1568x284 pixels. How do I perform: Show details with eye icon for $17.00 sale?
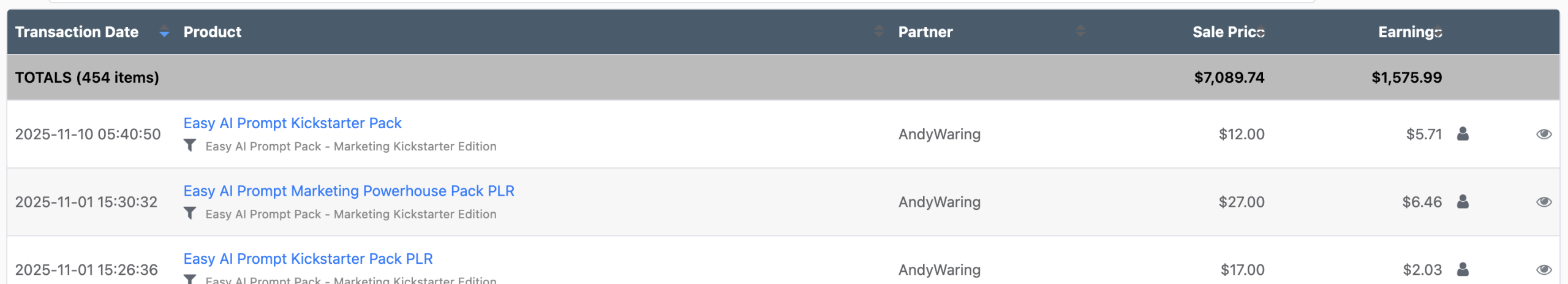coord(1543,270)
